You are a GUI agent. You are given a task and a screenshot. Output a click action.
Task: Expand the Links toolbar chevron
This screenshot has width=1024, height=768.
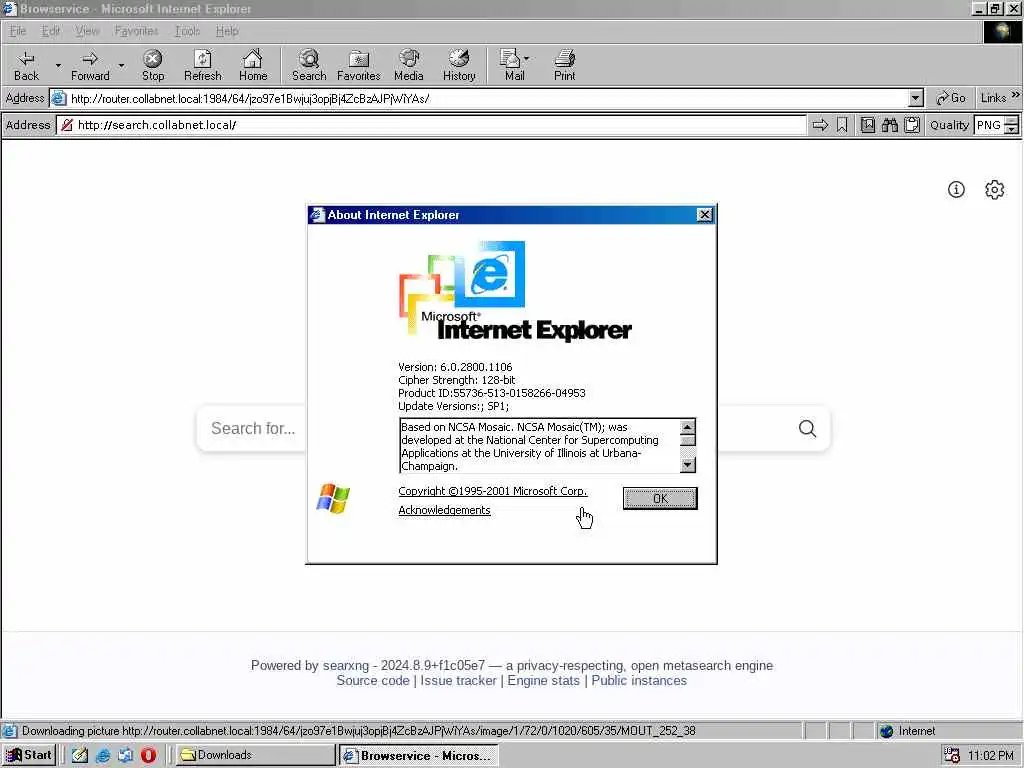(x=1016, y=95)
